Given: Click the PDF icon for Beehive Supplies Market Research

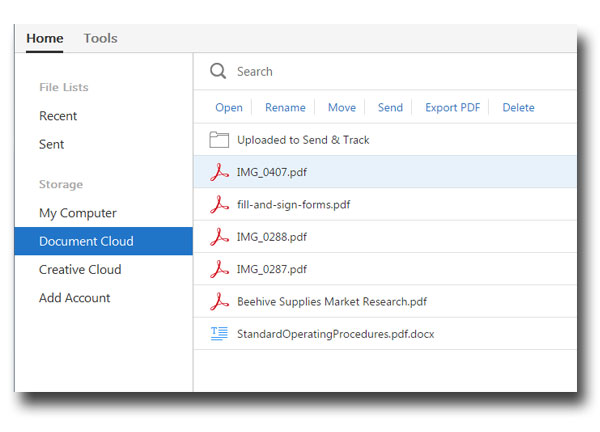Looking at the screenshot, I should [219, 301].
